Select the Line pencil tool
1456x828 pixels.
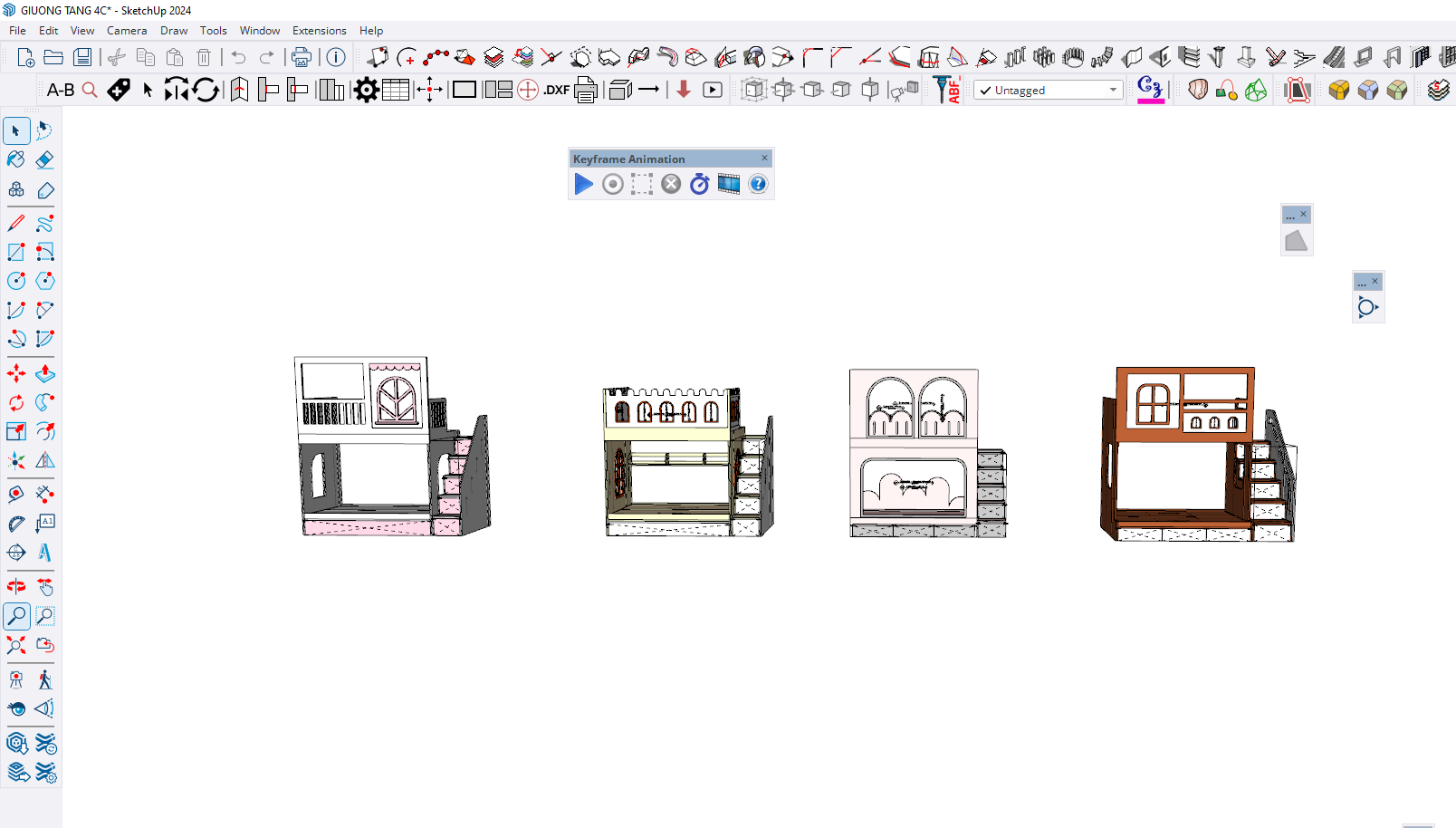point(16,223)
